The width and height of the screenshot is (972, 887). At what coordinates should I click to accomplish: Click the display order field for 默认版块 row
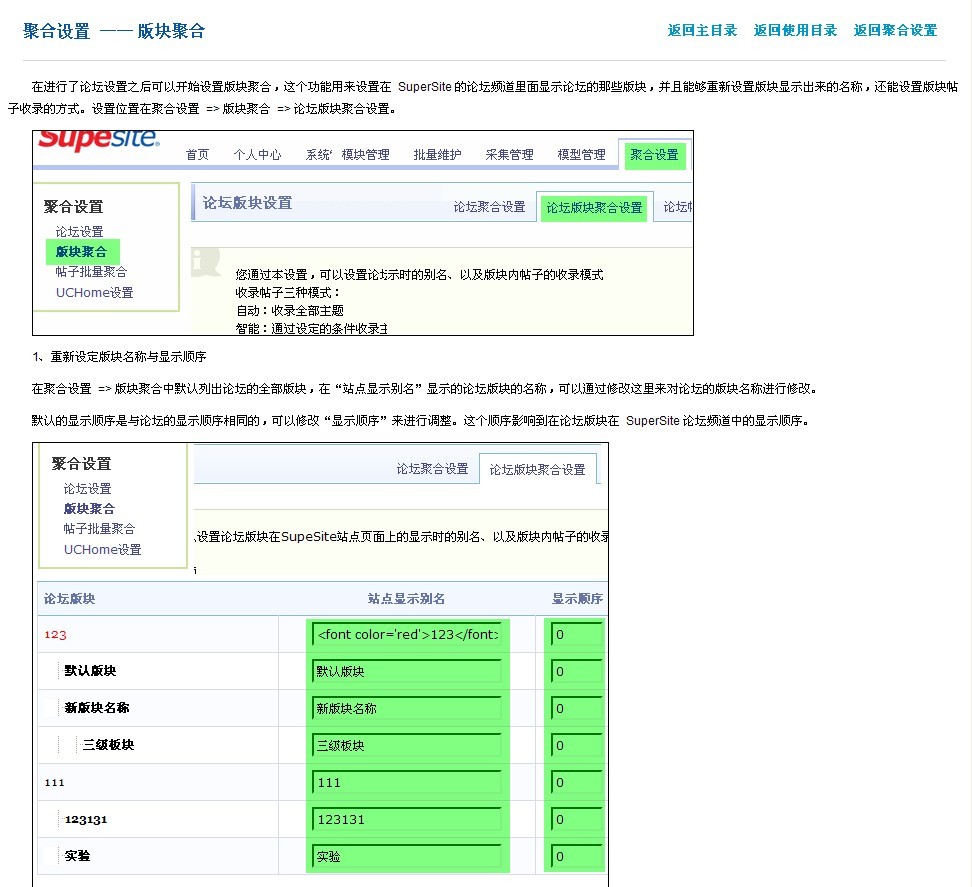[577, 671]
